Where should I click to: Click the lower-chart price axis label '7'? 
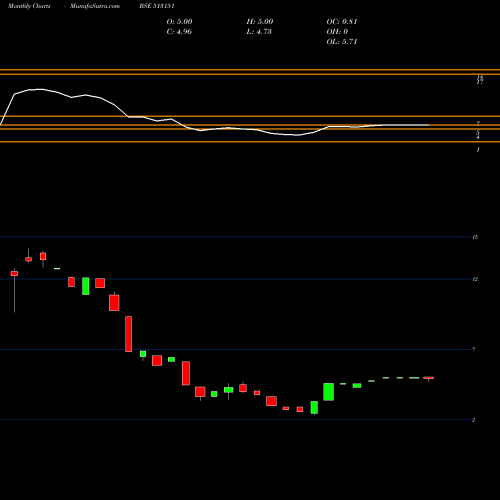pos(474,349)
